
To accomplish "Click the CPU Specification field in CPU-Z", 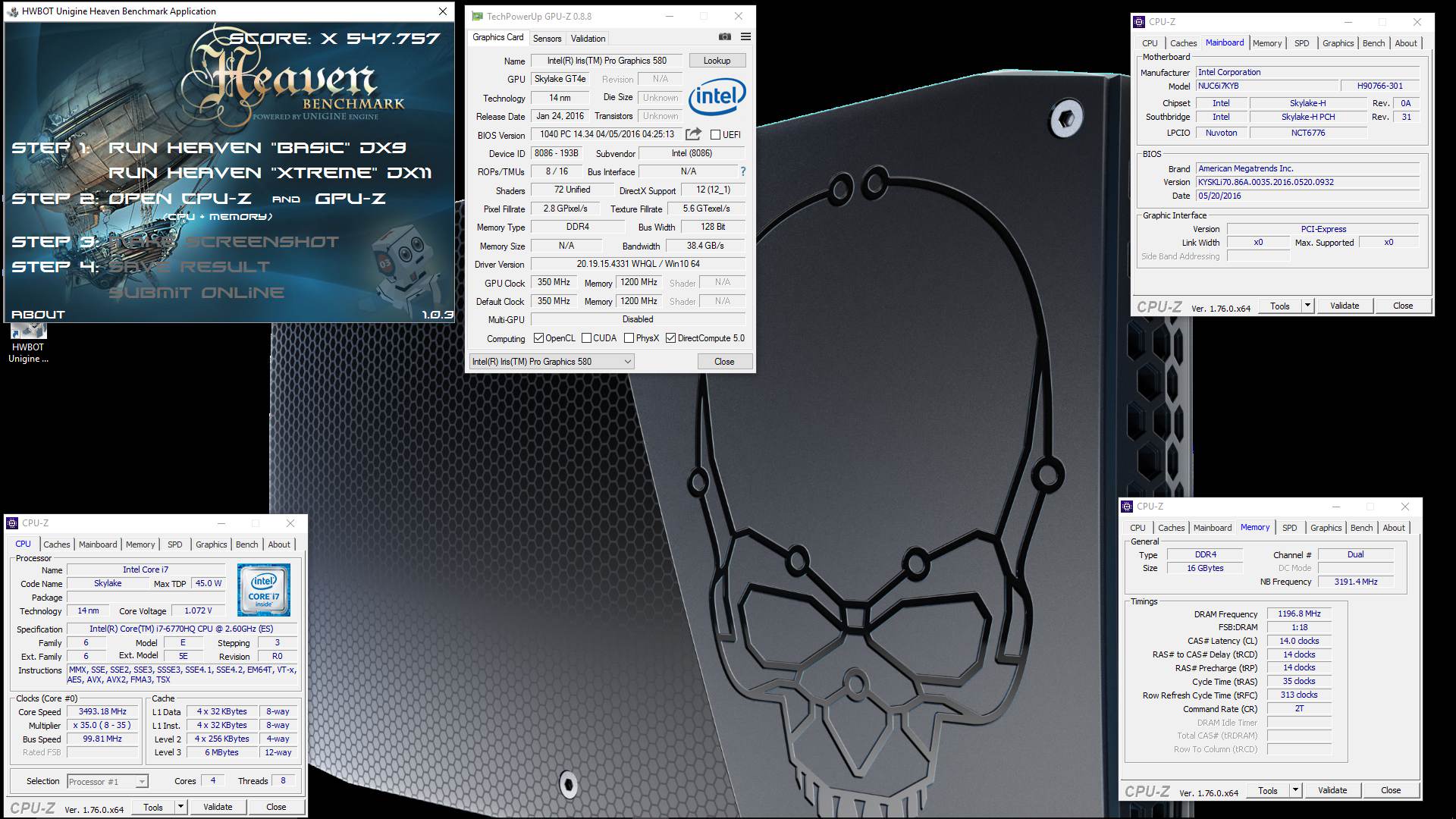I will 181,629.
